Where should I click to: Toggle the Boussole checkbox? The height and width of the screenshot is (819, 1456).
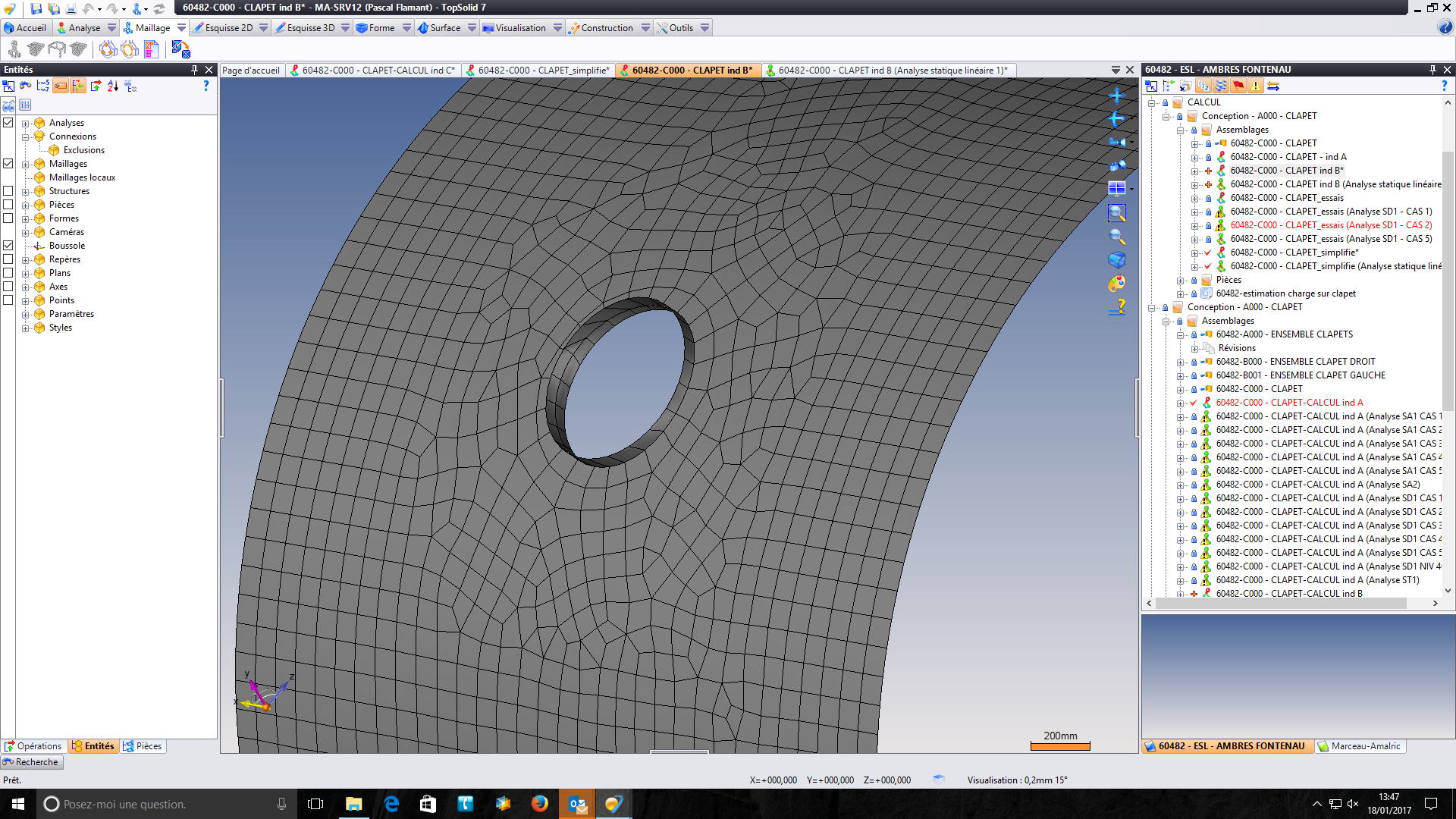click(8, 245)
